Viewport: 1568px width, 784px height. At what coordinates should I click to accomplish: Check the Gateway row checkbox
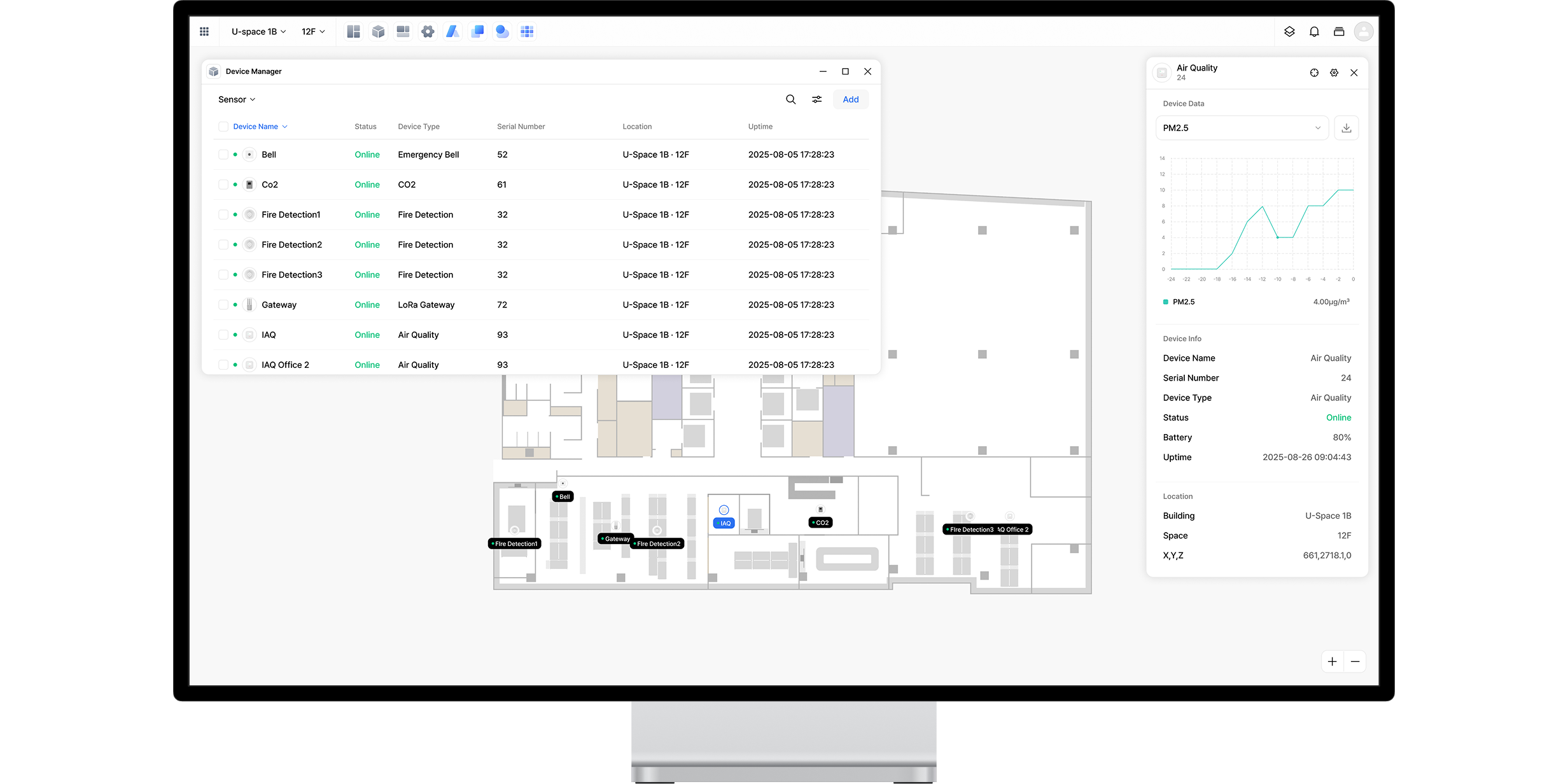[x=223, y=305]
